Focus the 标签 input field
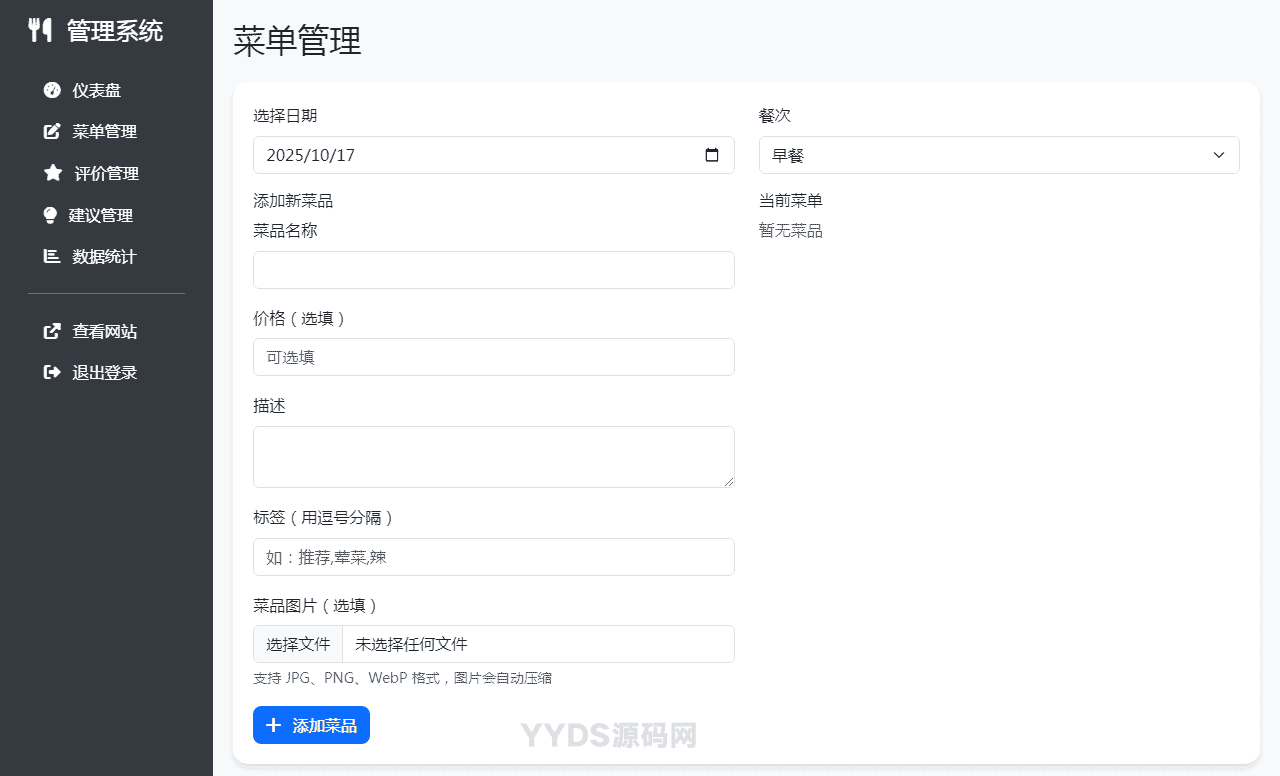Viewport: 1280px width, 776px height. pos(494,557)
